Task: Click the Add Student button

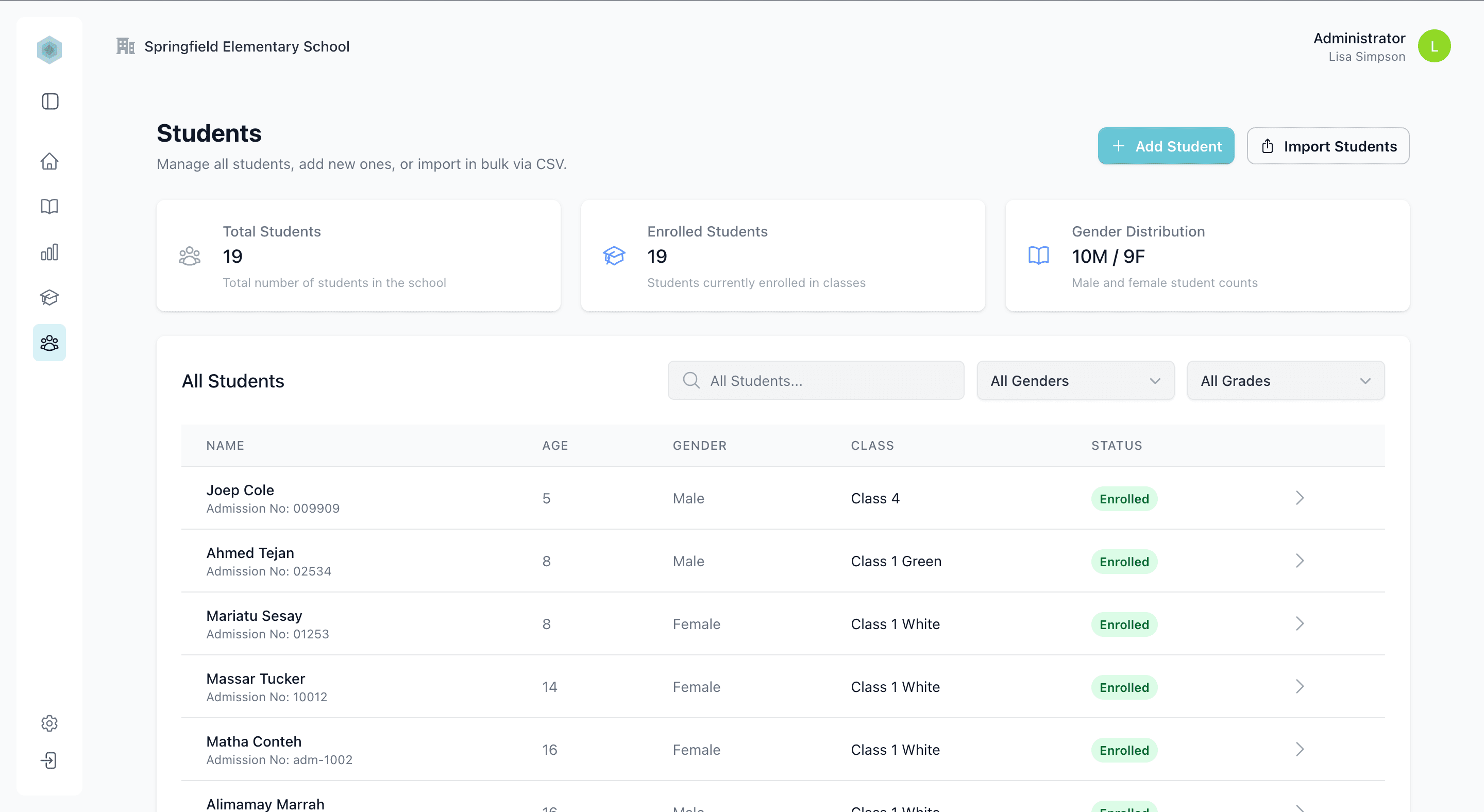Action: pyautogui.click(x=1166, y=146)
